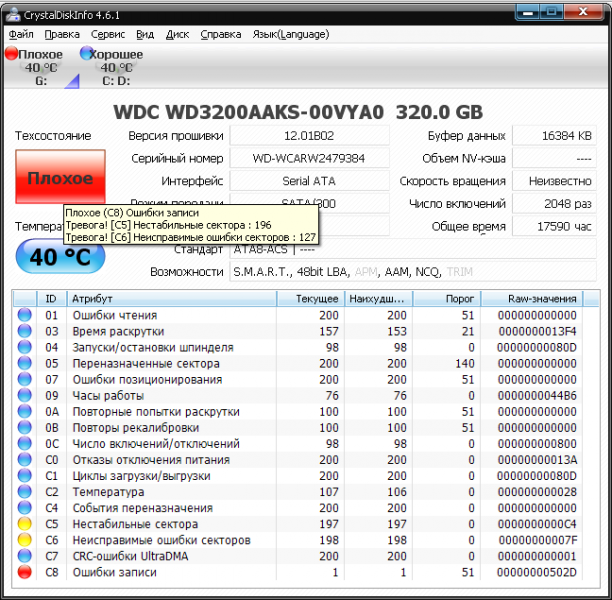Select the Неисправимые ошибки секторов attribute row
This screenshot has width=612, height=600.
pos(300,540)
